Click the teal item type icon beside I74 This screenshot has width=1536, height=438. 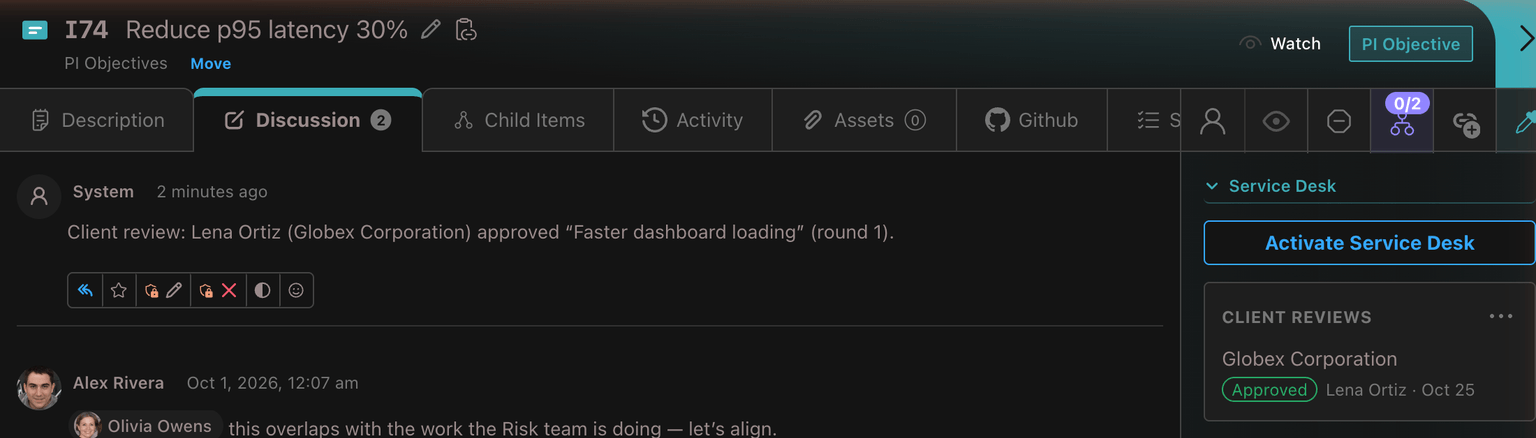(35, 30)
